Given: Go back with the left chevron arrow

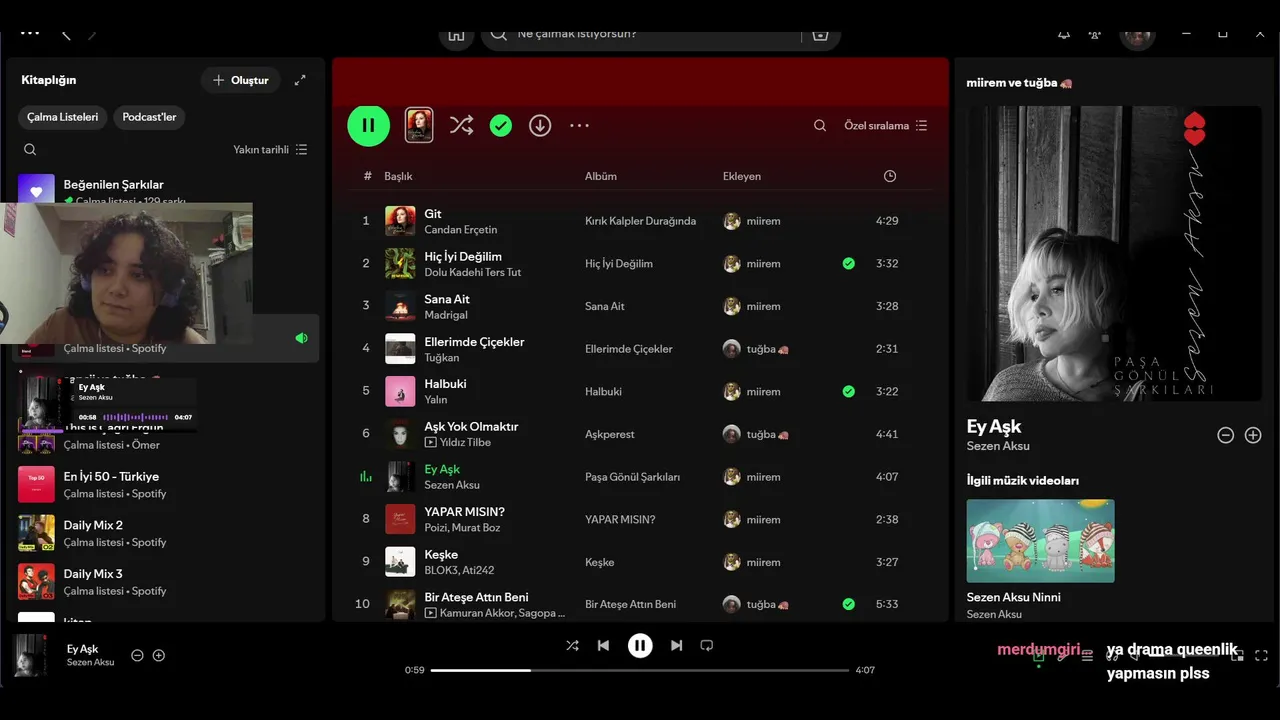Looking at the screenshot, I should [x=66, y=34].
